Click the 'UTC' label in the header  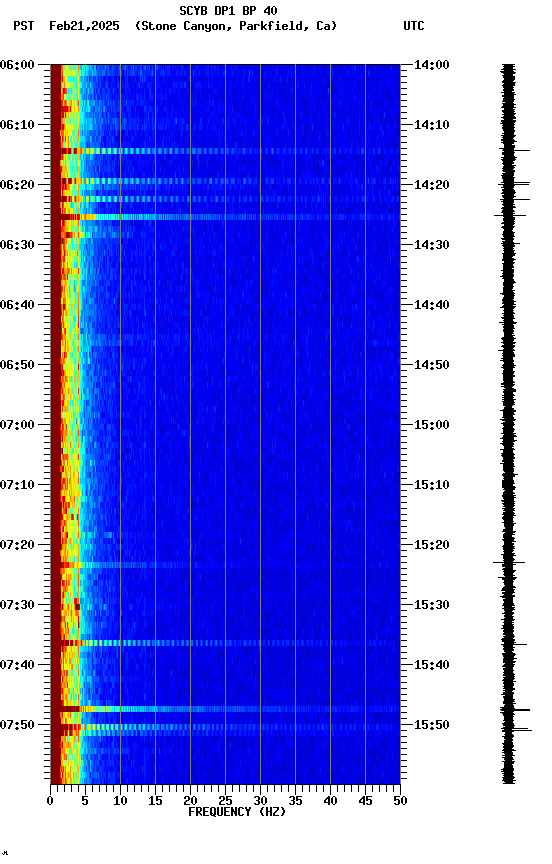click(x=414, y=26)
